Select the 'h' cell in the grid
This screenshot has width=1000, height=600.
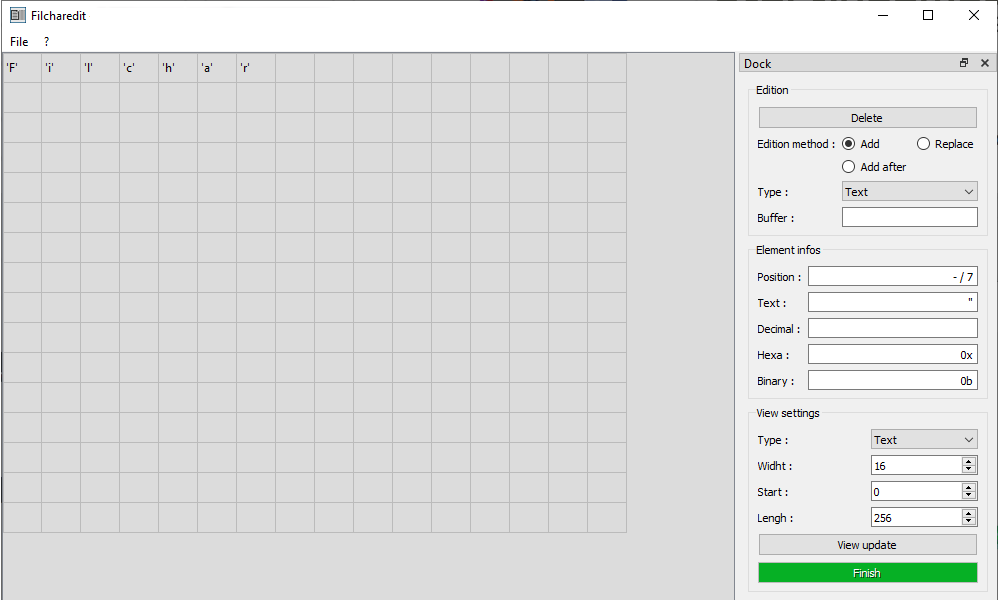pyautogui.click(x=178, y=68)
